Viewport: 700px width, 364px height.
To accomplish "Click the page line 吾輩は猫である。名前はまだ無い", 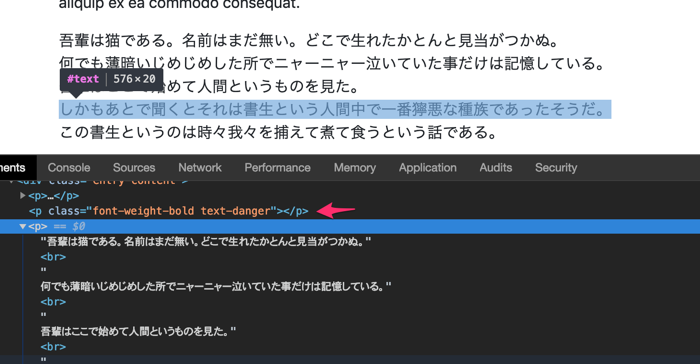I will pyautogui.click(x=309, y=41).
